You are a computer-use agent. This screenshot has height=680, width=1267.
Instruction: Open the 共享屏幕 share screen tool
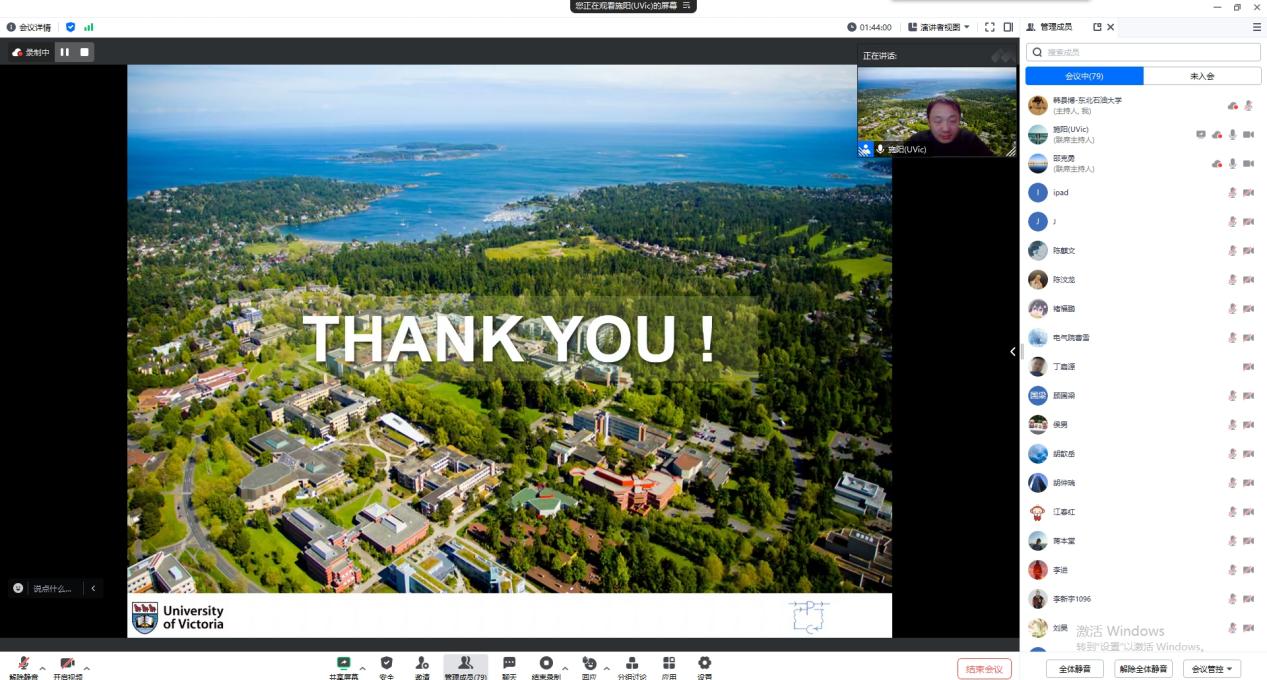click(x=344, y=665)
